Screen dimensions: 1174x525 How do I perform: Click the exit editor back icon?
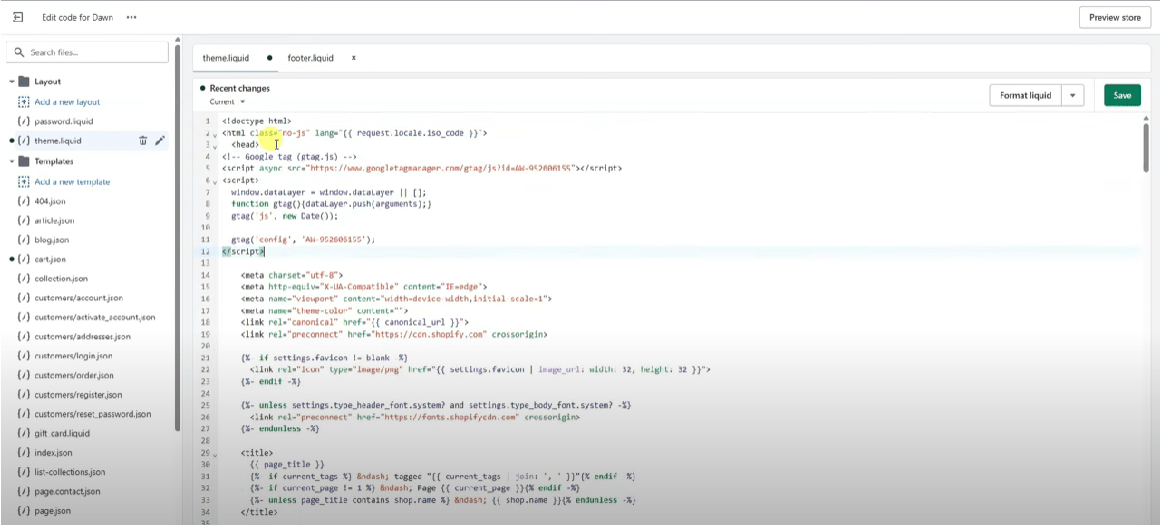tap(18, 17)
